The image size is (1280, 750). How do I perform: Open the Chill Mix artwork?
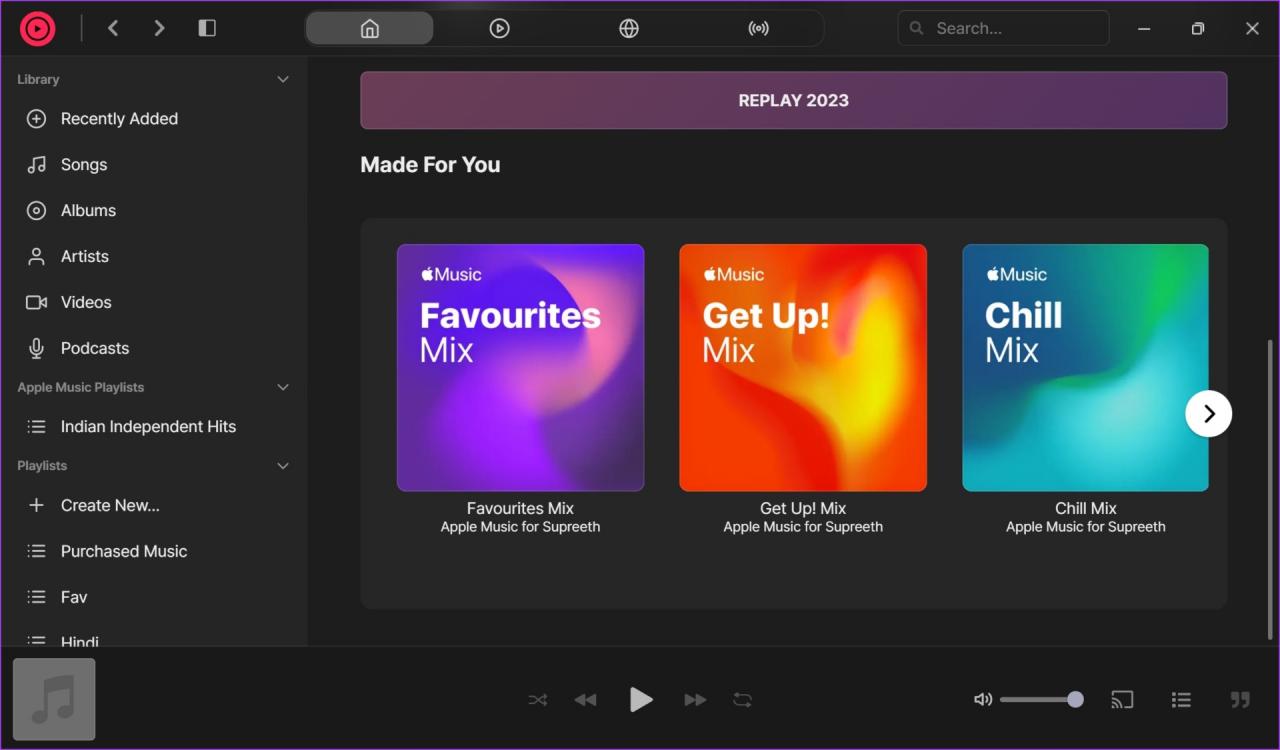click(1085, 368)
